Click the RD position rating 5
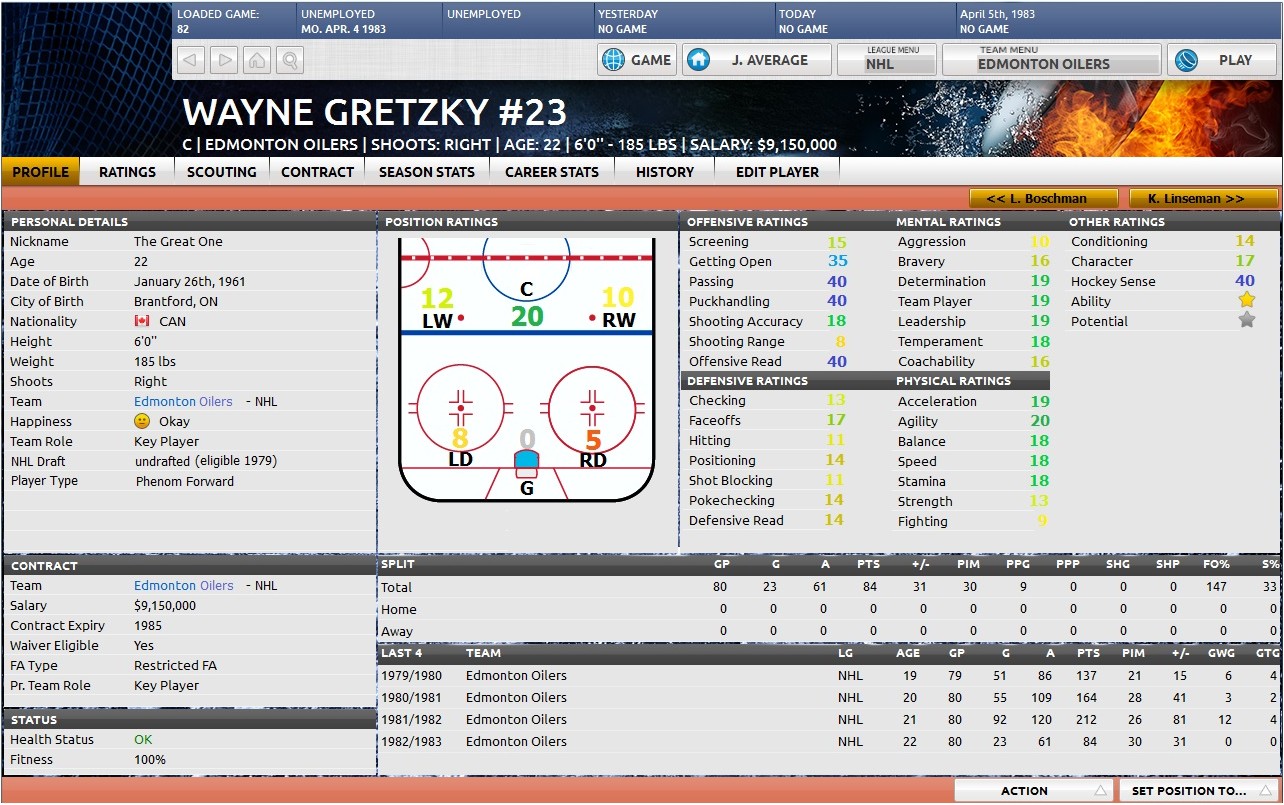1284x805 pixels. pyautogui.click(x=594, y=439)
